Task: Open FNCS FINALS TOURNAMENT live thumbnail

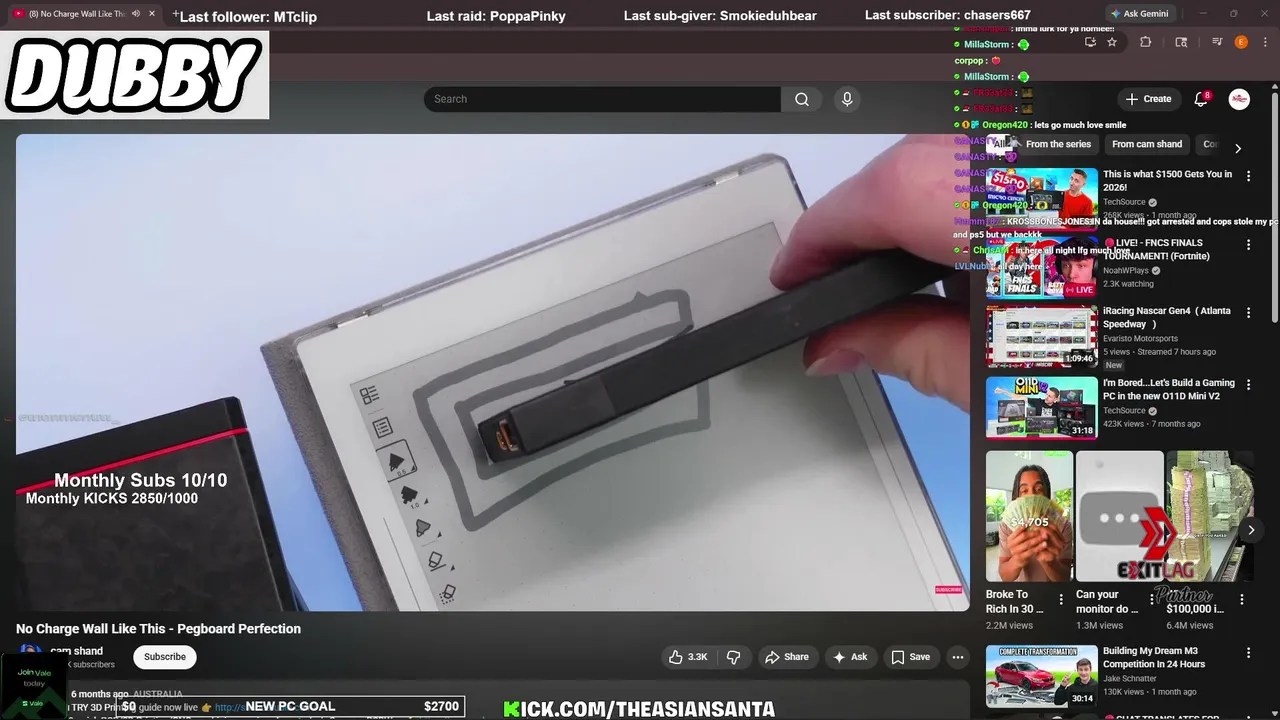Action: (1042, 268)
